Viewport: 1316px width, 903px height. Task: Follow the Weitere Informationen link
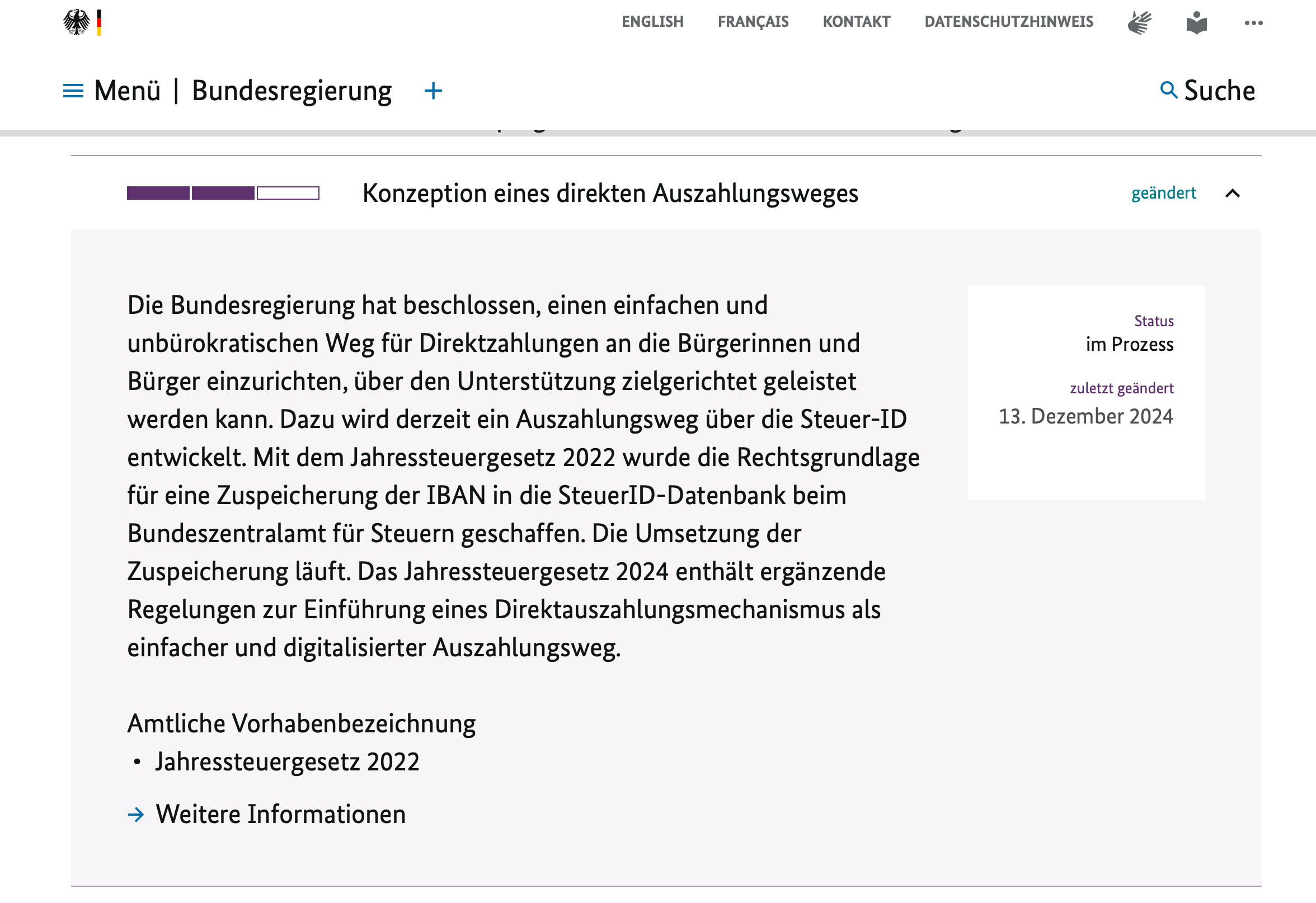281,814
